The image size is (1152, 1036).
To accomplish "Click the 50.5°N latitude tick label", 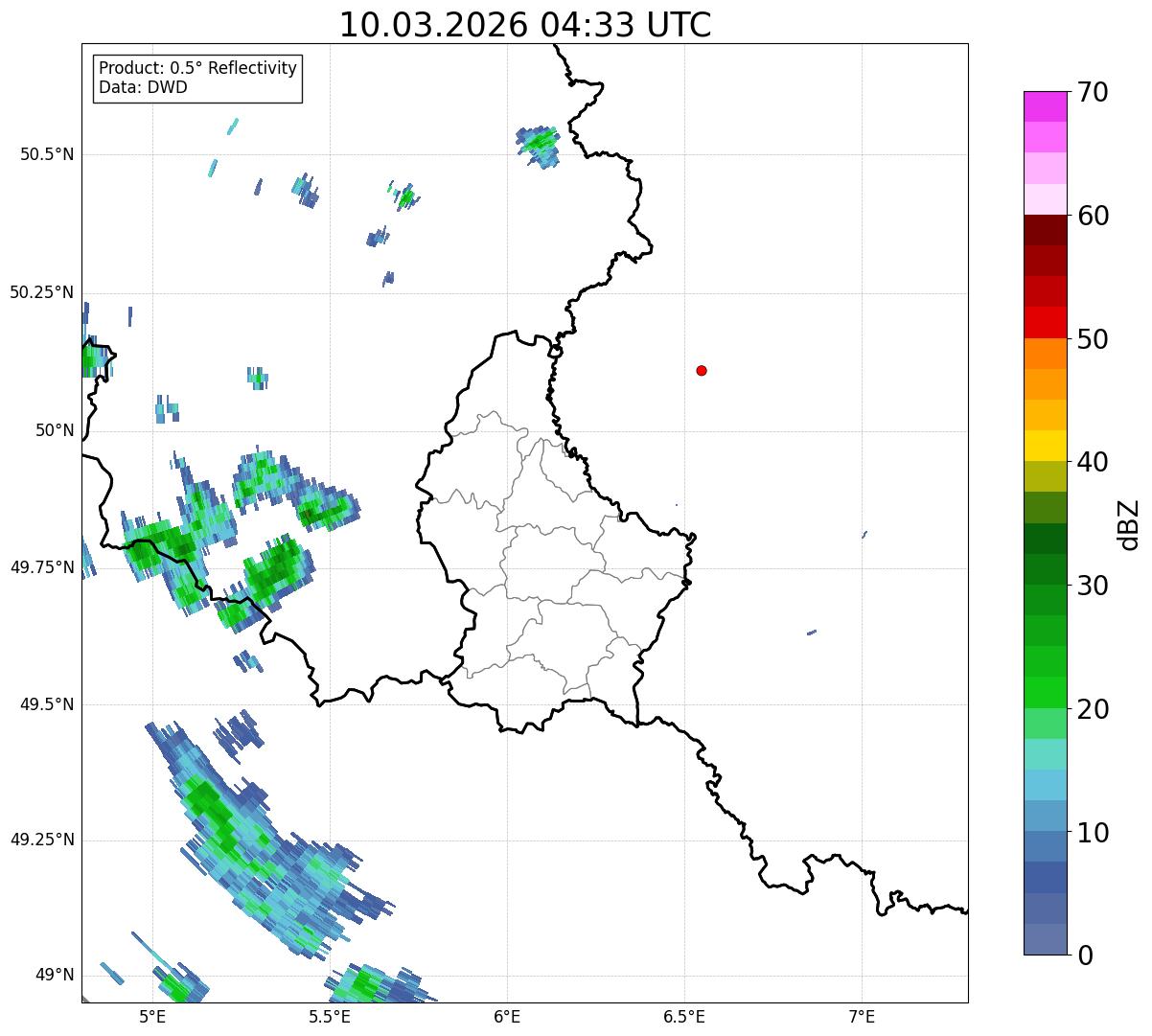I will tap(47, 154).
